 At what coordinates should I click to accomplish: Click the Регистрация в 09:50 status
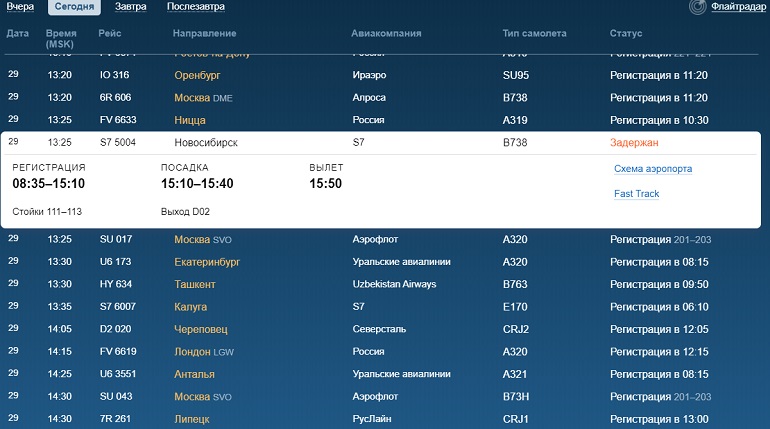[659, 284]
